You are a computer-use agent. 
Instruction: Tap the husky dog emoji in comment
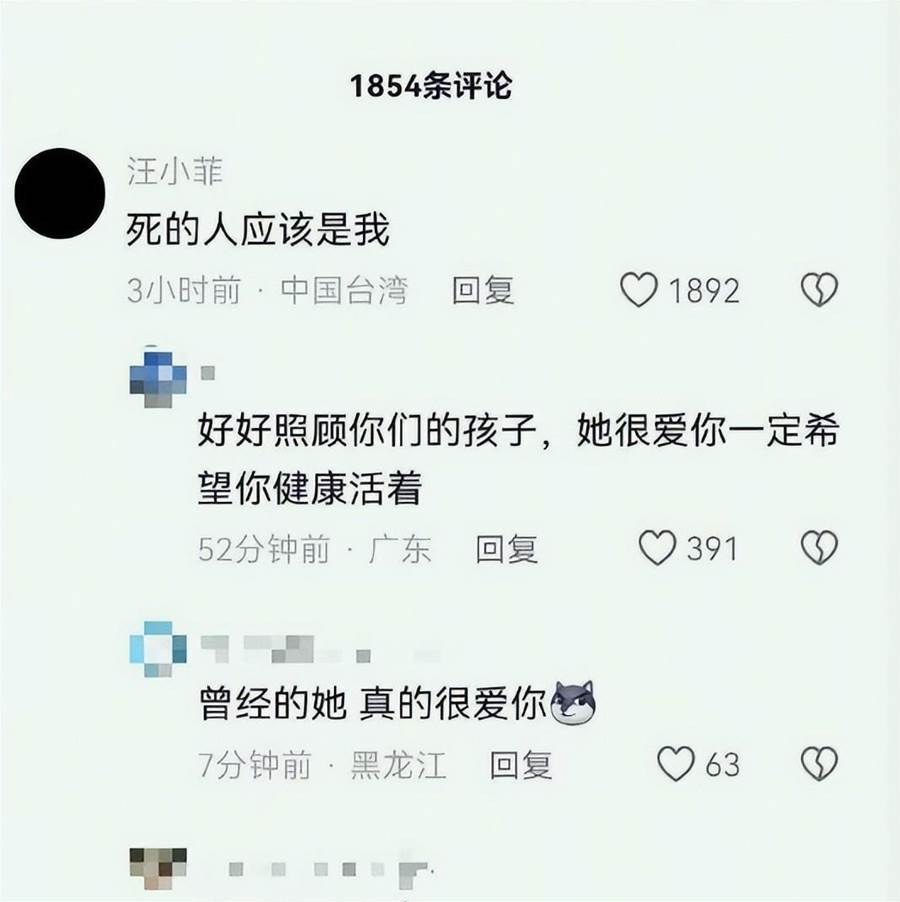coord(573,702)
